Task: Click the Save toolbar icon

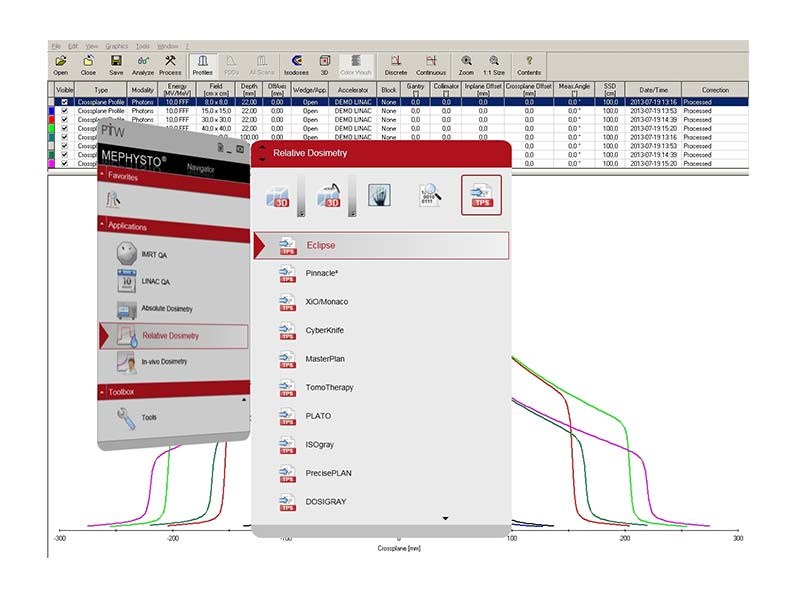Action: click(x=116, y=65)
